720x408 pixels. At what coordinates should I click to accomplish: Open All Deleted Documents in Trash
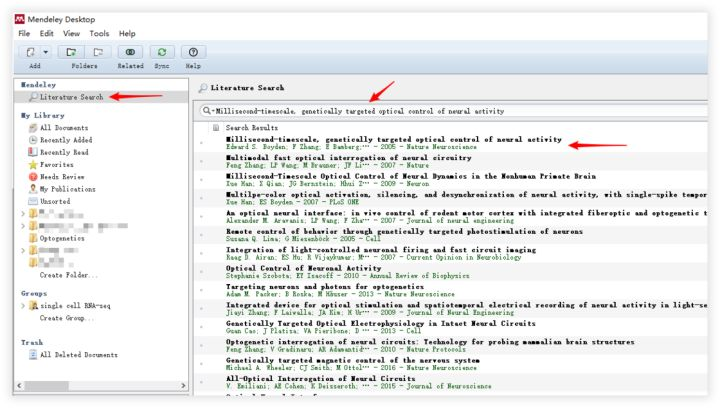pos(79,355)
